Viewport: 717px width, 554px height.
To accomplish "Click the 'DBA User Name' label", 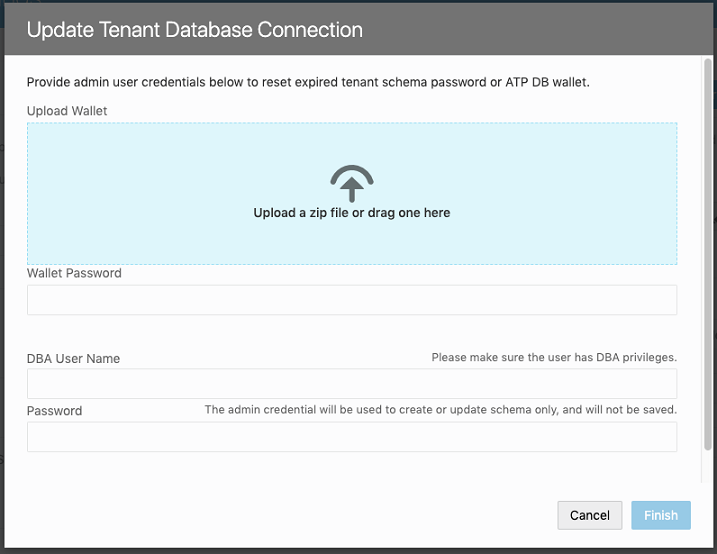I will [x=73, y=358].
